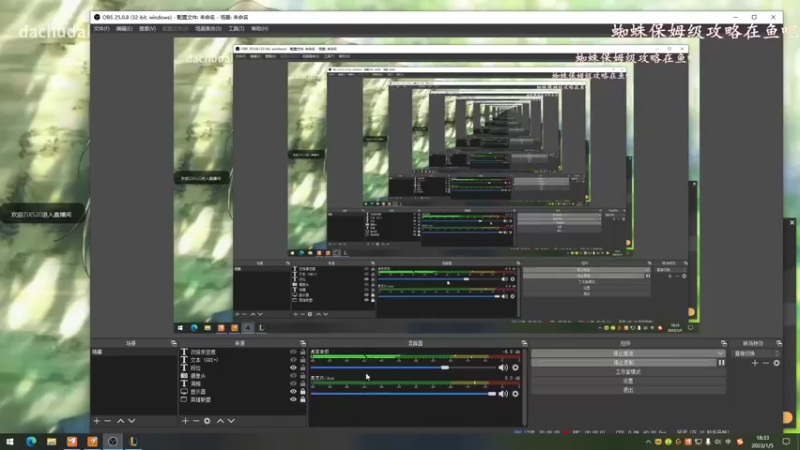Open League client from the taskbar L icon
Viewport: 800px width, 450px height.
(x=133, y=441)
